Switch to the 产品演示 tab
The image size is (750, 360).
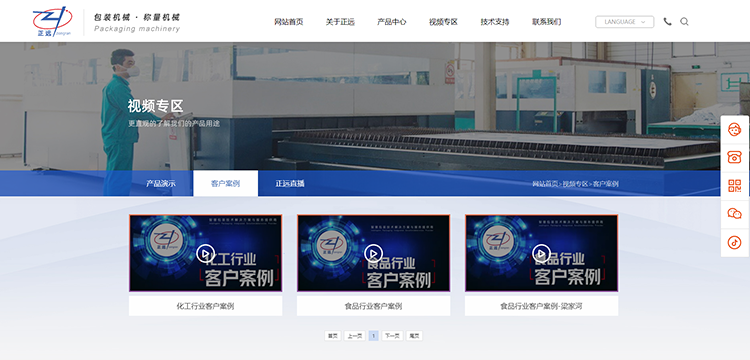(161, 184)
